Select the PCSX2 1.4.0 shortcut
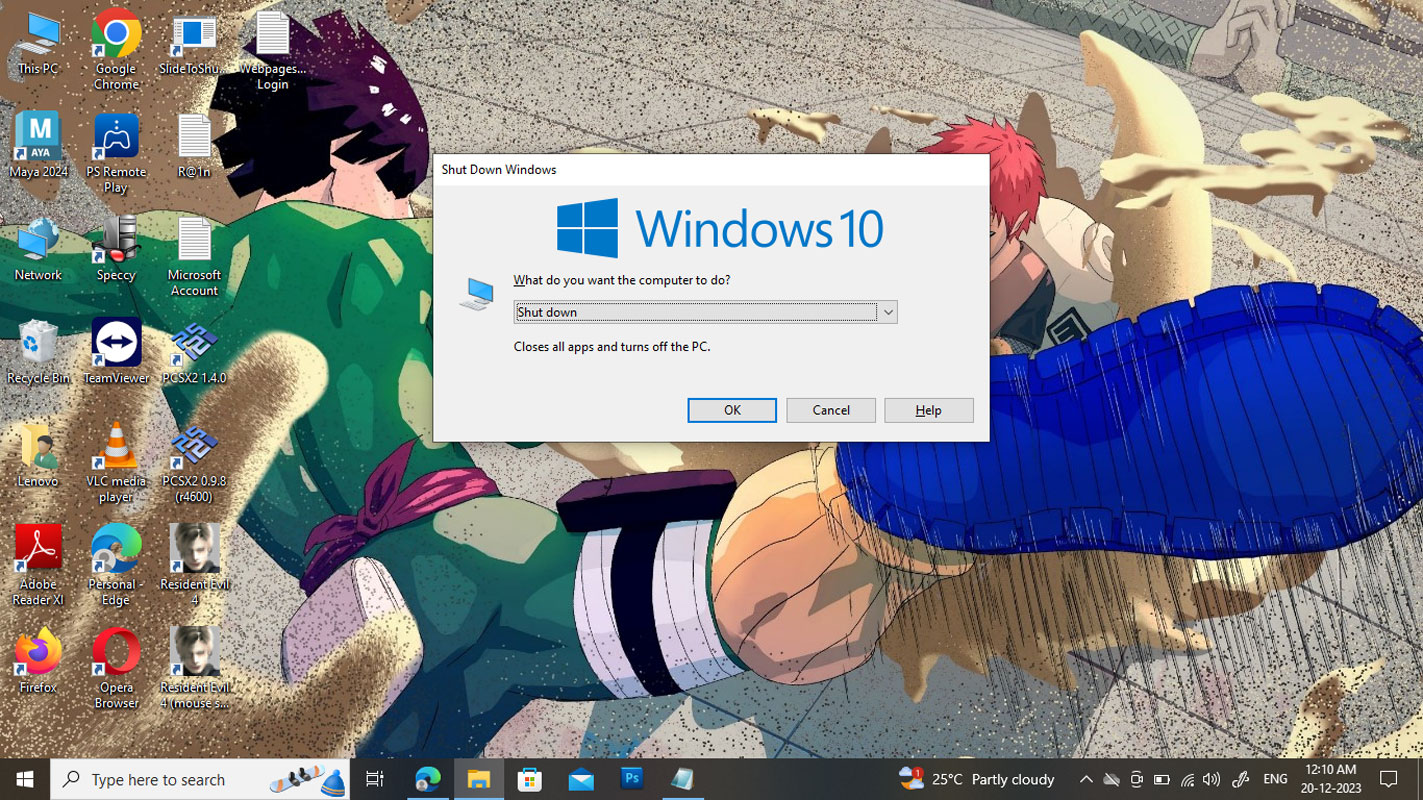This screenshot has width=1423, height=800. click(x=194, y=351)
